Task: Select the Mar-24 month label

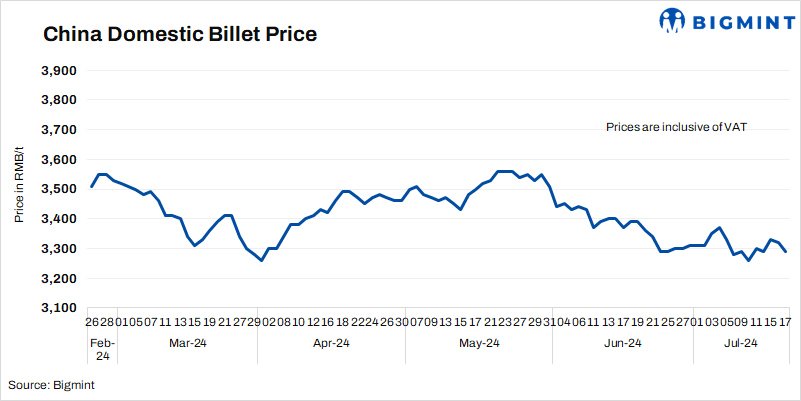Action: (185, 343)
